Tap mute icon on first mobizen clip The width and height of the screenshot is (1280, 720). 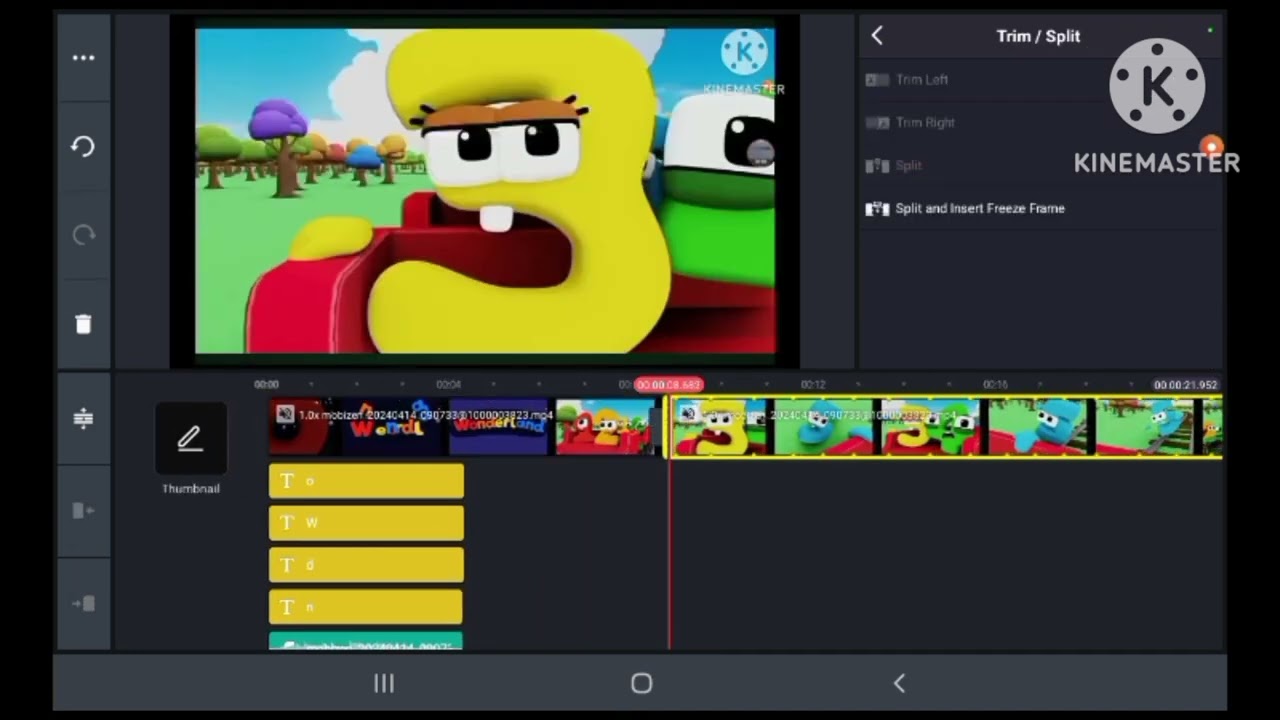[x=285, y=414]
